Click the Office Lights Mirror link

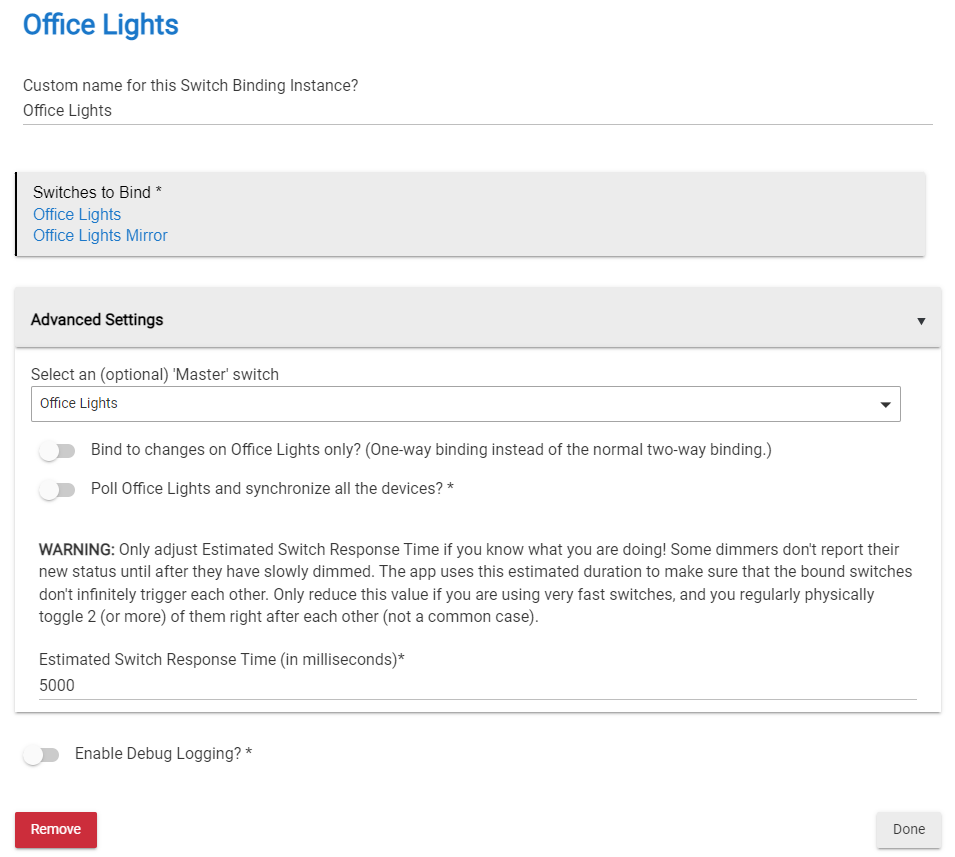pos(100,235)
